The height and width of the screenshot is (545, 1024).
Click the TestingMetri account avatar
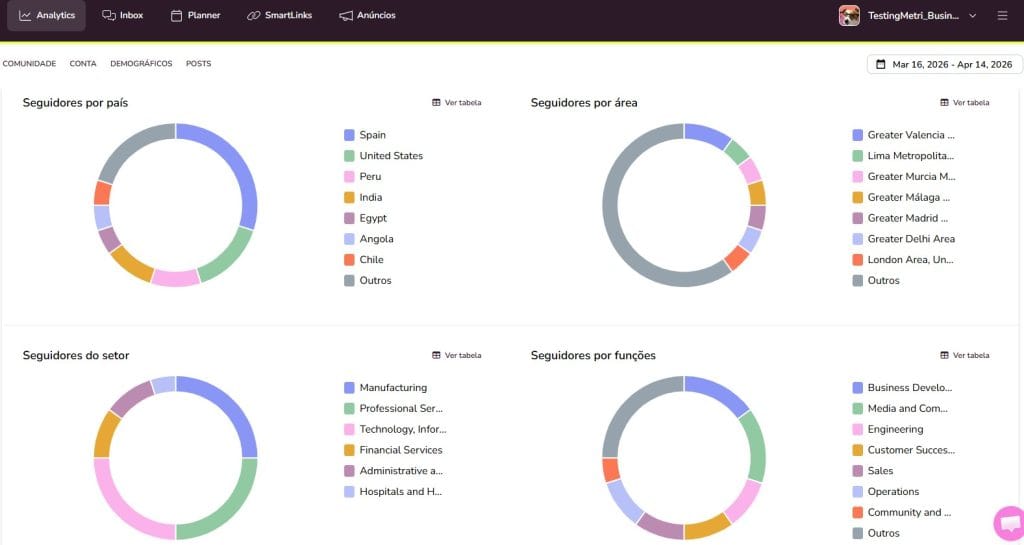[849, 16]
